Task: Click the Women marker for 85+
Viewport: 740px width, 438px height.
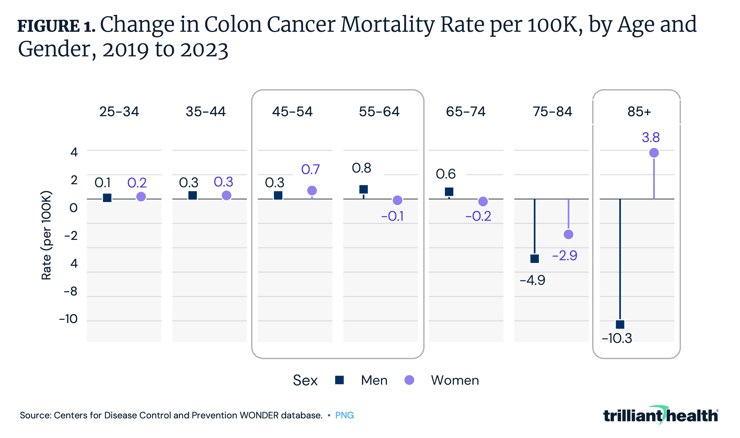Action: (654, 153)
